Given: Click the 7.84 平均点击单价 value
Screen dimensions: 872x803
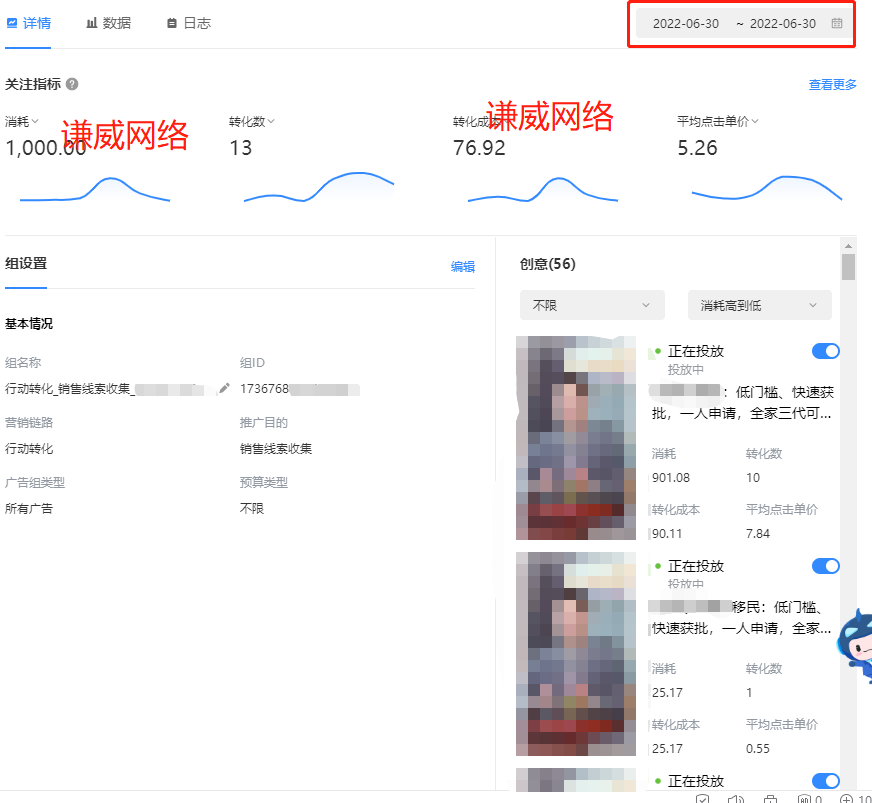Looking at the screenshot, I should click(x=757, y=533).
